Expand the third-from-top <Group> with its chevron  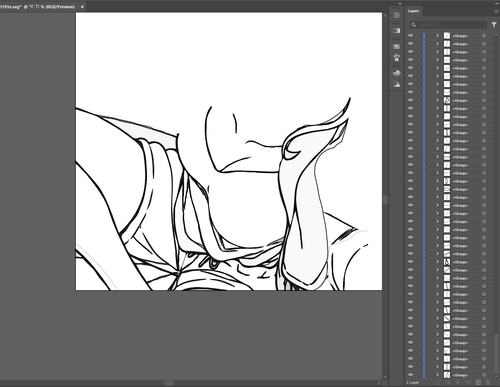[x=437, y=52]
